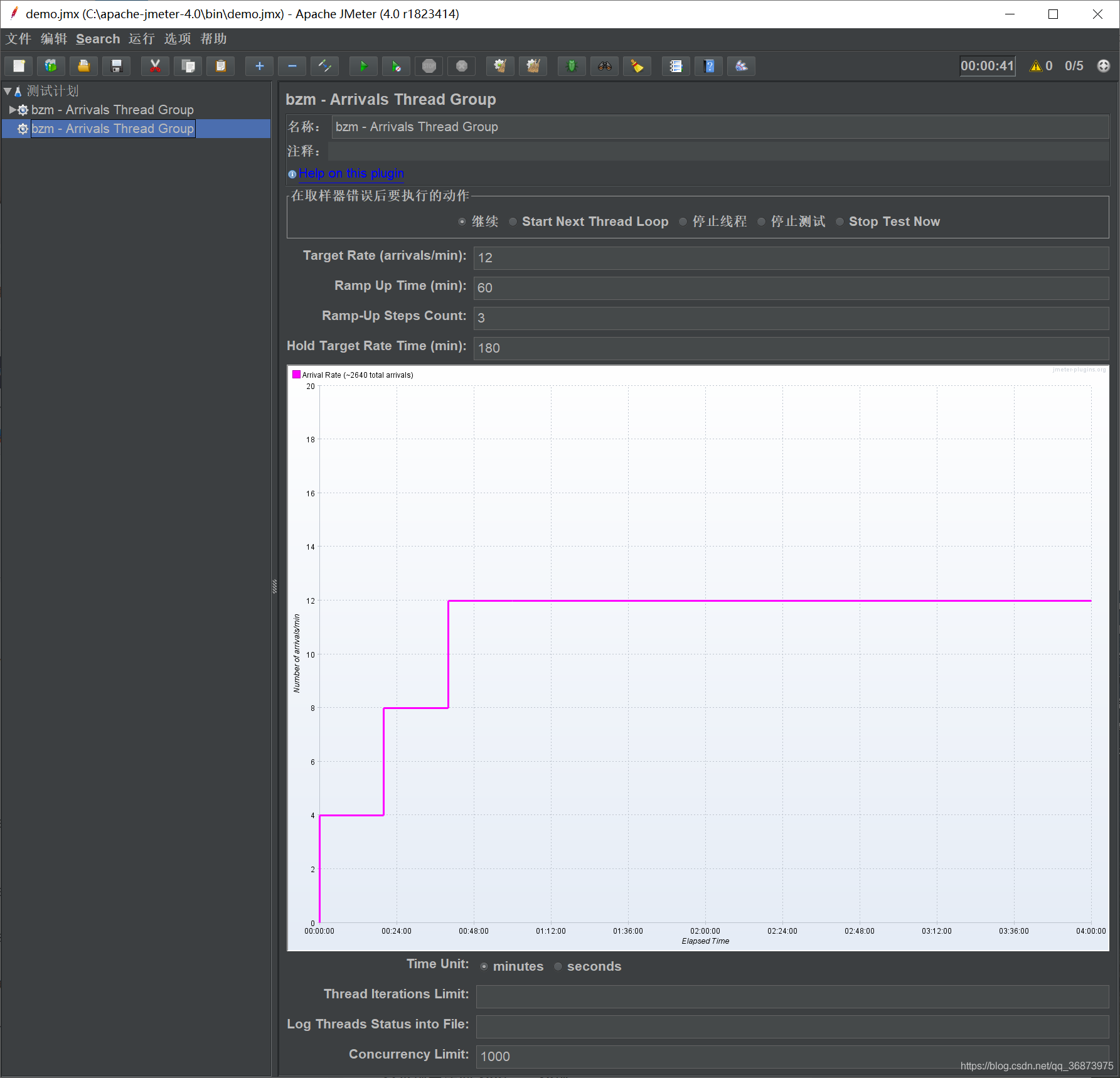1120x1078 pixels.
Task: Expand the first Arrivals Thread Group node
Action: click(13, 110)
